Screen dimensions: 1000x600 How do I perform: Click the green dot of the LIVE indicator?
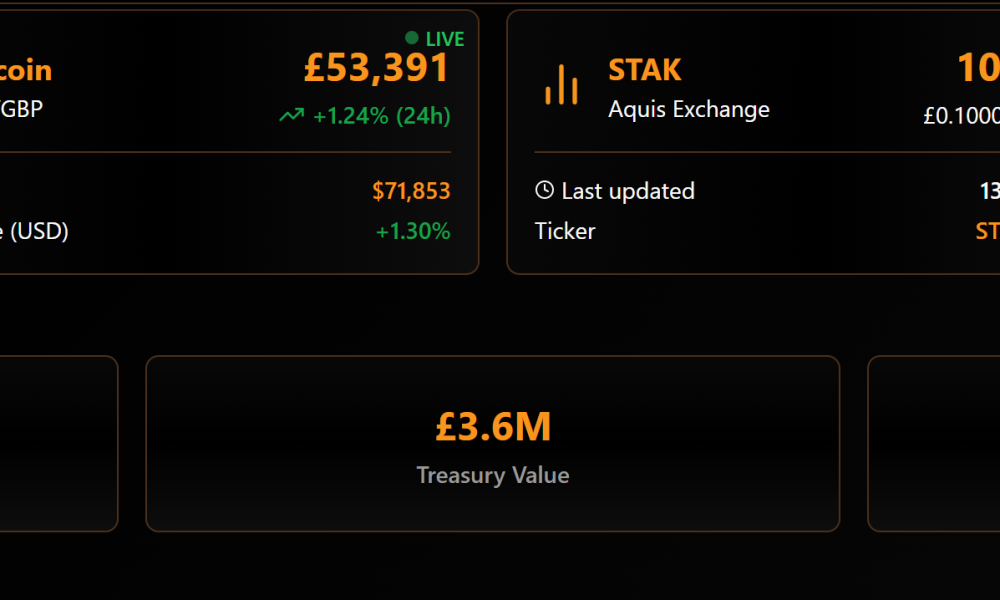[410, 38]
